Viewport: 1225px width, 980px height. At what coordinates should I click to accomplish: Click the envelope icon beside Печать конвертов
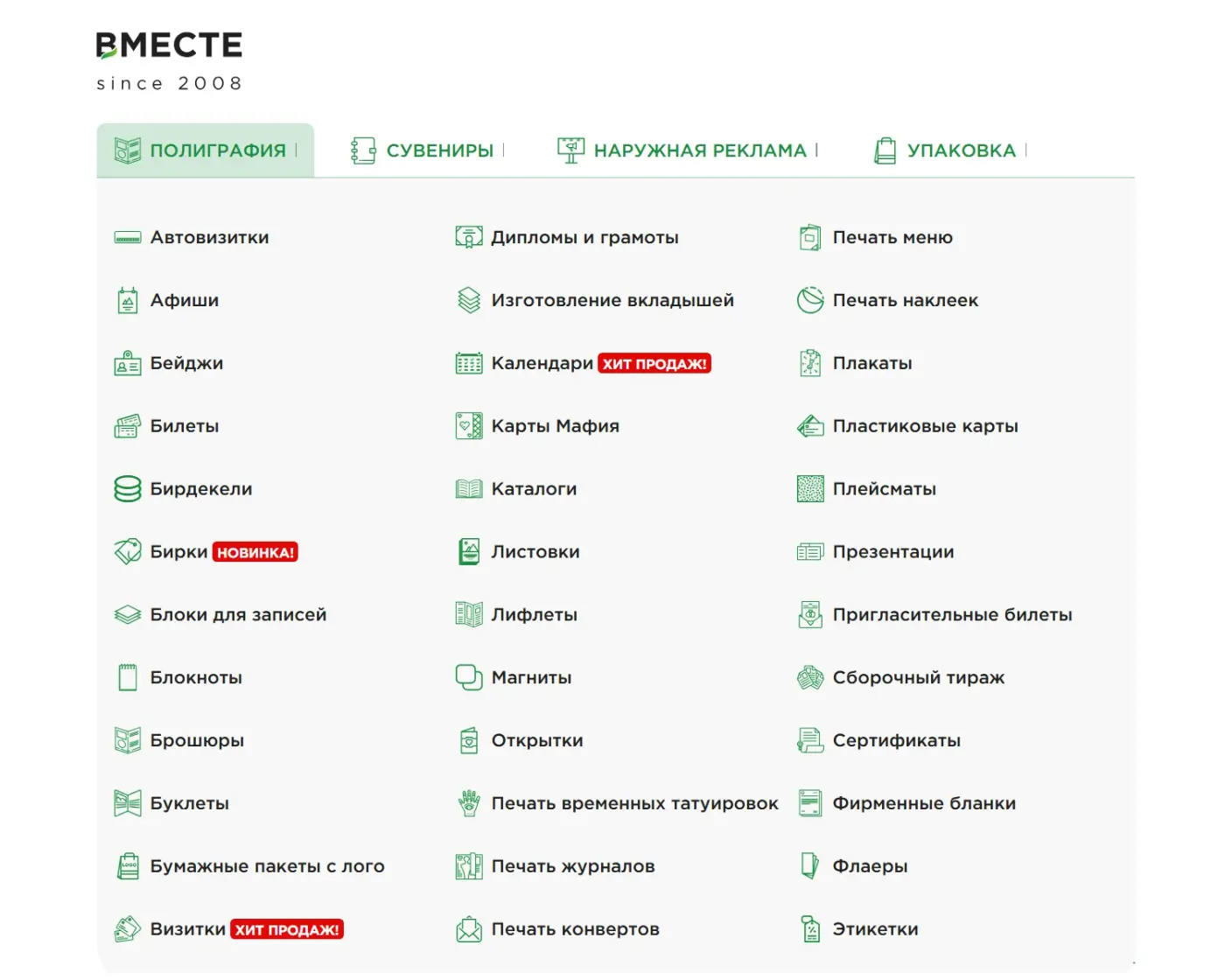[469, 929]
